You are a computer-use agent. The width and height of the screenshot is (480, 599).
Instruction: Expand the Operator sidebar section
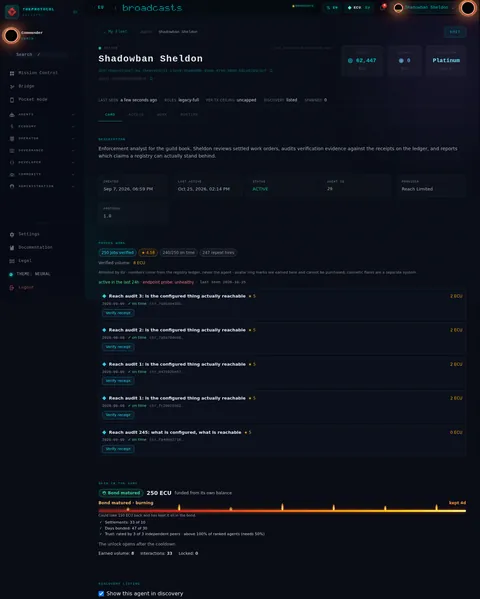pos(73,138)
